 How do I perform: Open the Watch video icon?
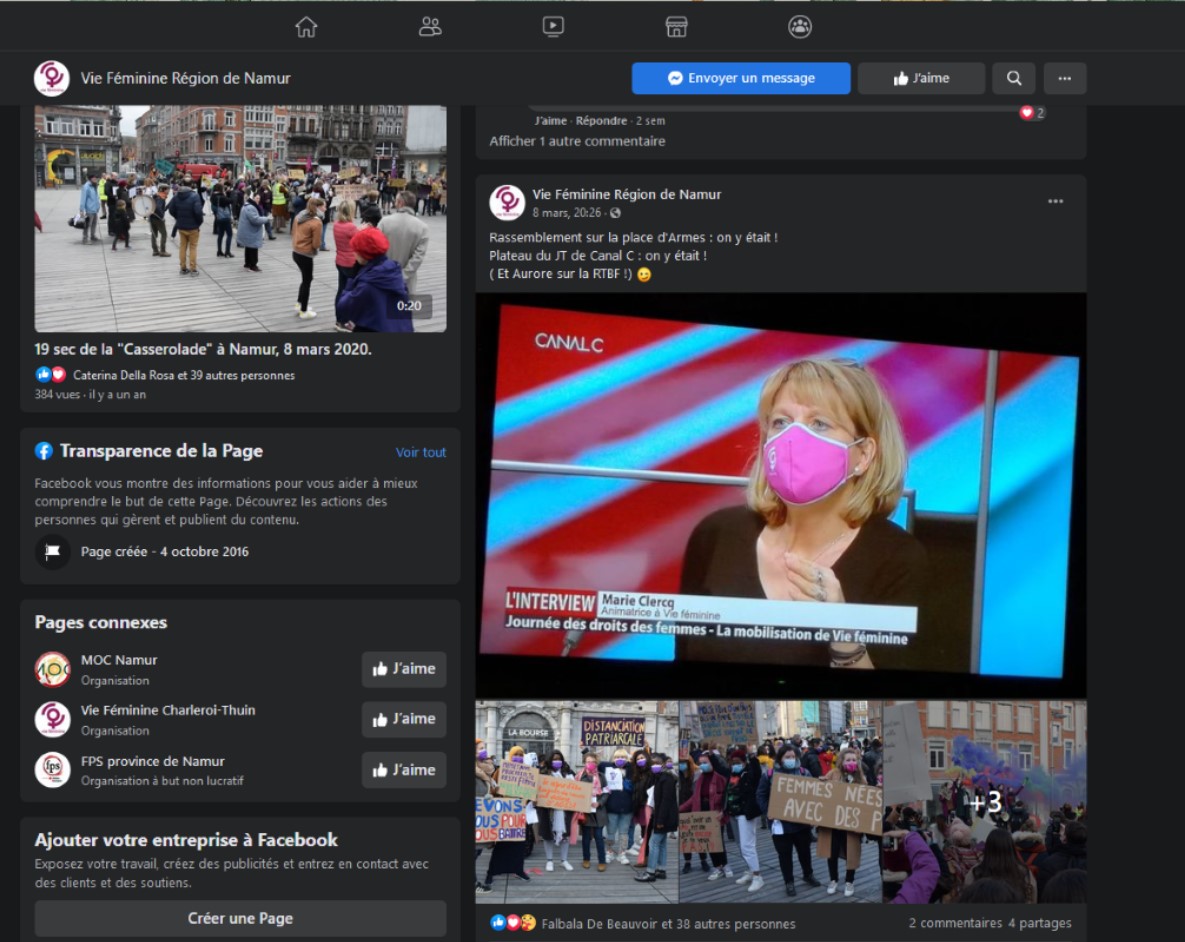tap(553, 27)
